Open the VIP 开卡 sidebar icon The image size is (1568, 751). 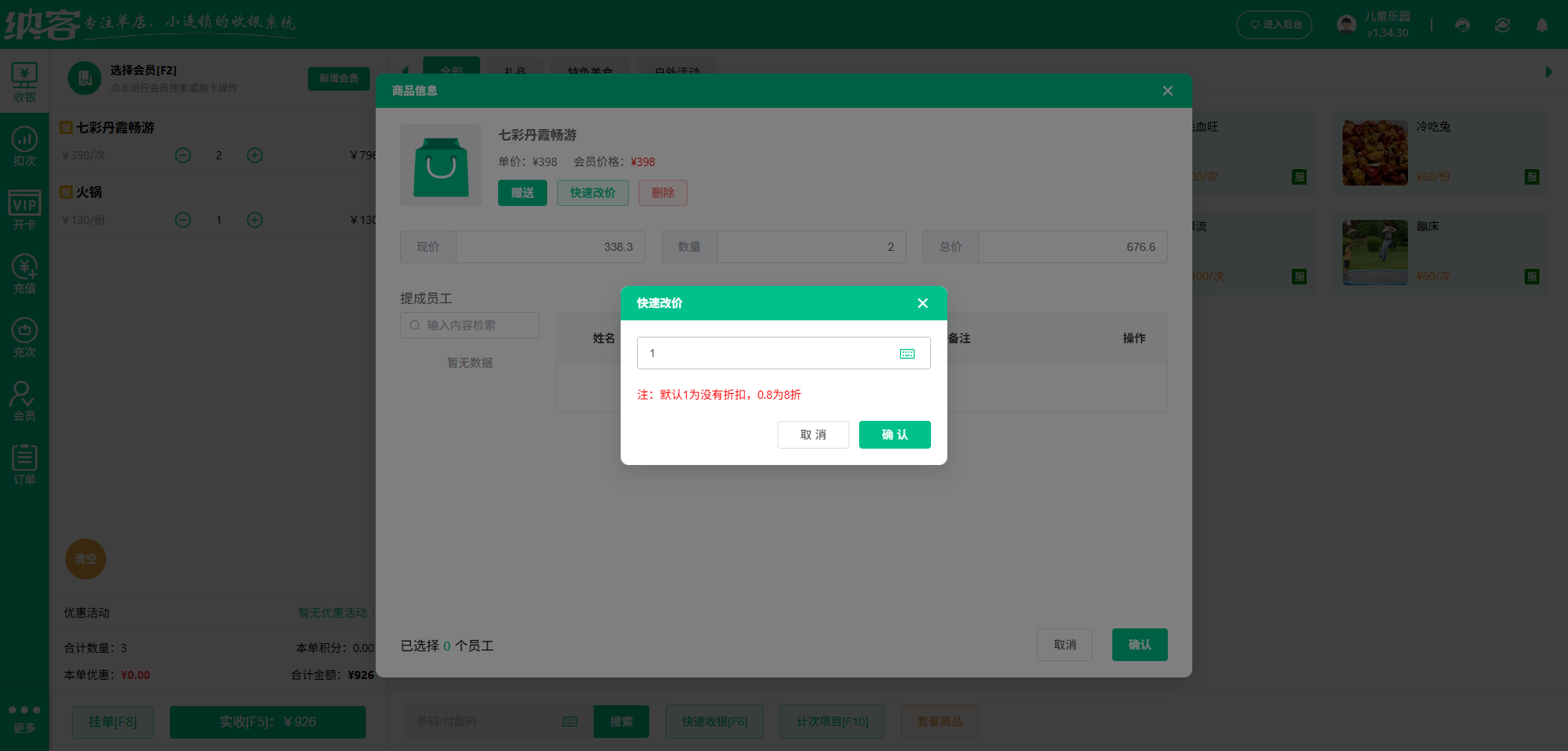[x=24, y=210]
